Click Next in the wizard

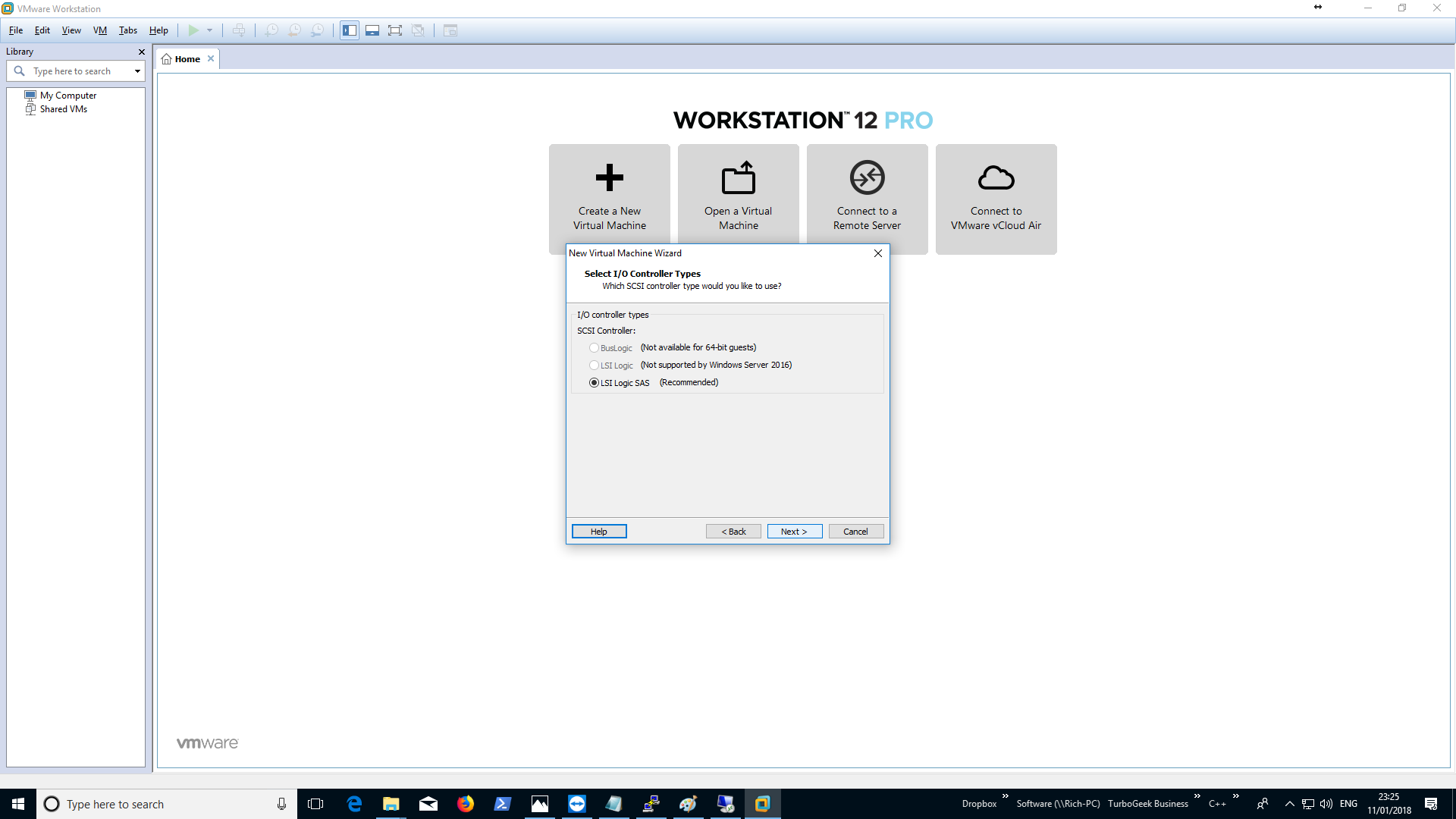795,532
